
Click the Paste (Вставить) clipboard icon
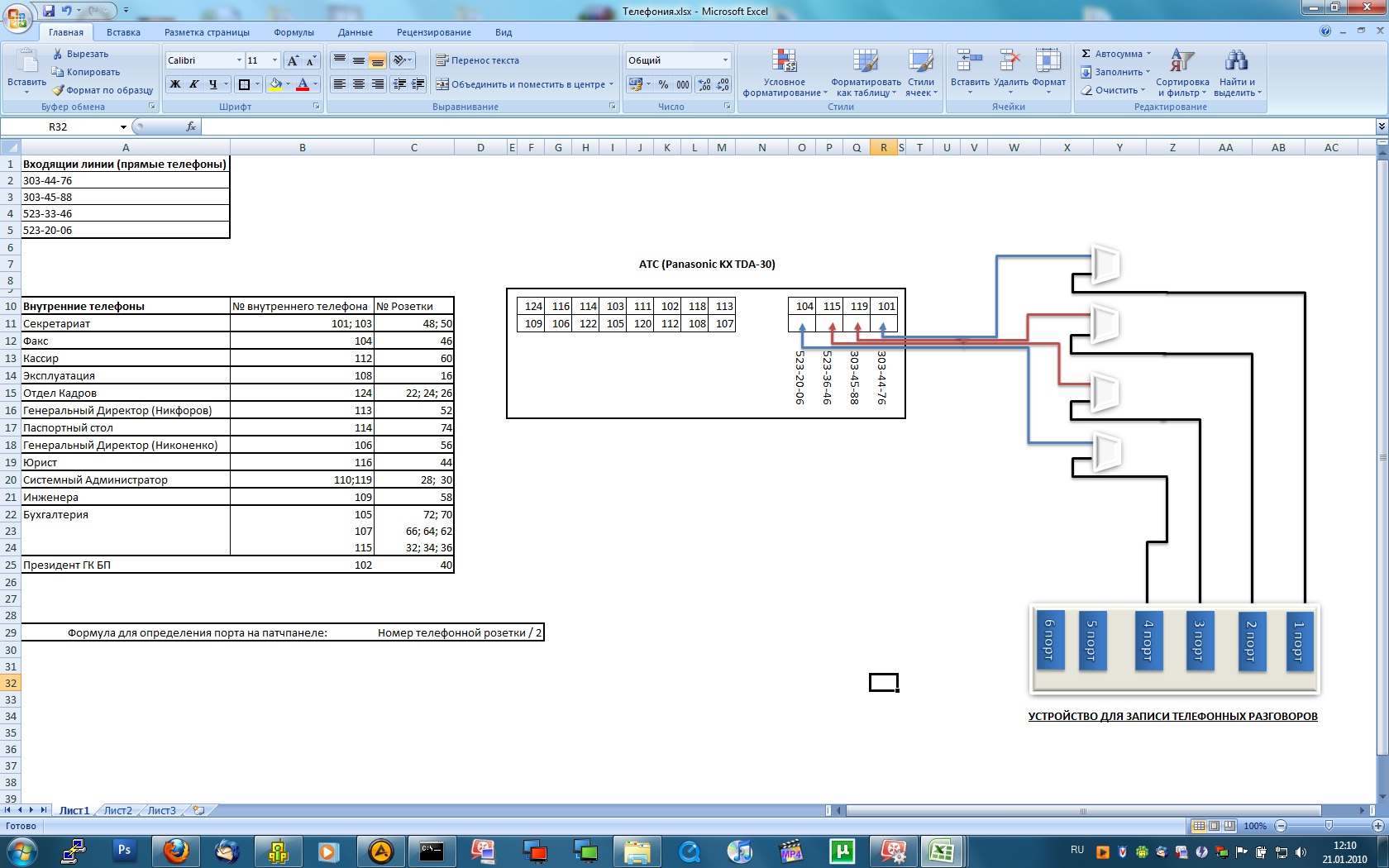pyautogui.click(x=26, y=62)
